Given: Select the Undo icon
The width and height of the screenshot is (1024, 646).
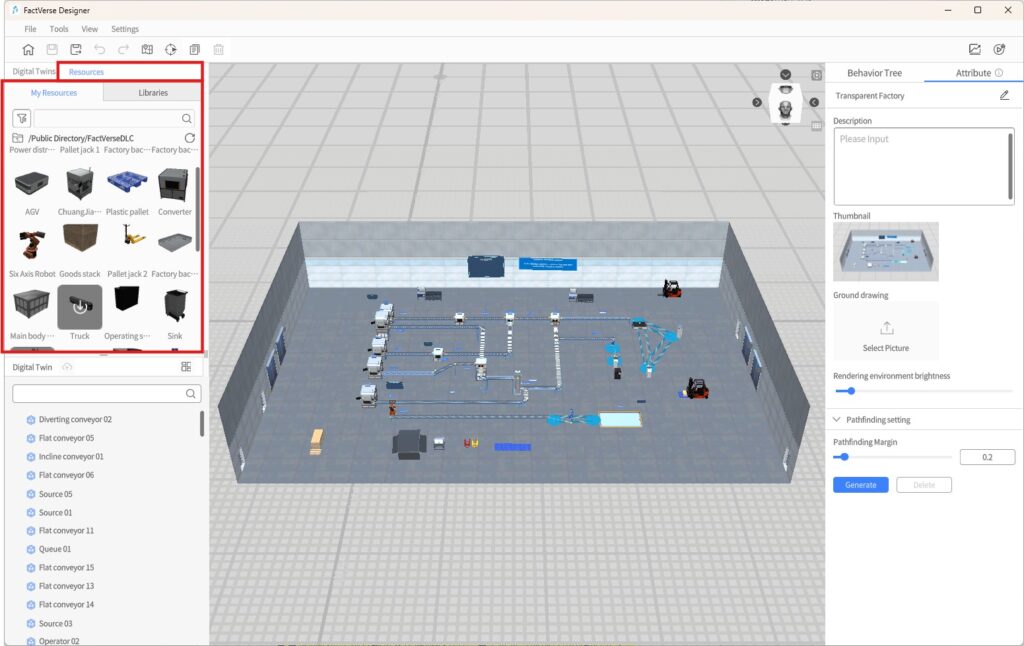Looking at the screenshot, I should pyautogui.click(x=101, y=48).
